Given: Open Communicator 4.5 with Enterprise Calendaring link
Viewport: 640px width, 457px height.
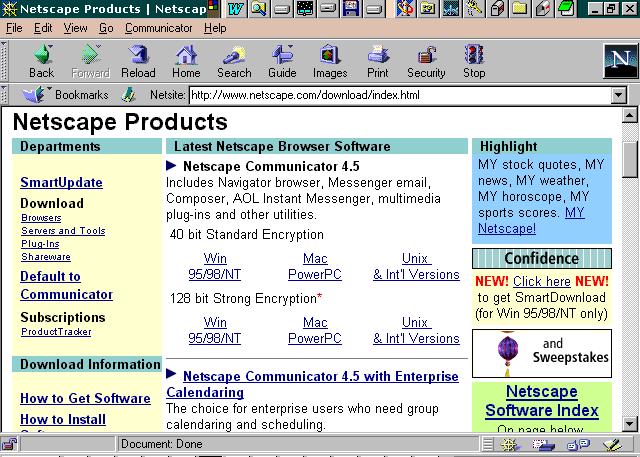Looking at the screenshot, I should [312, 384].
